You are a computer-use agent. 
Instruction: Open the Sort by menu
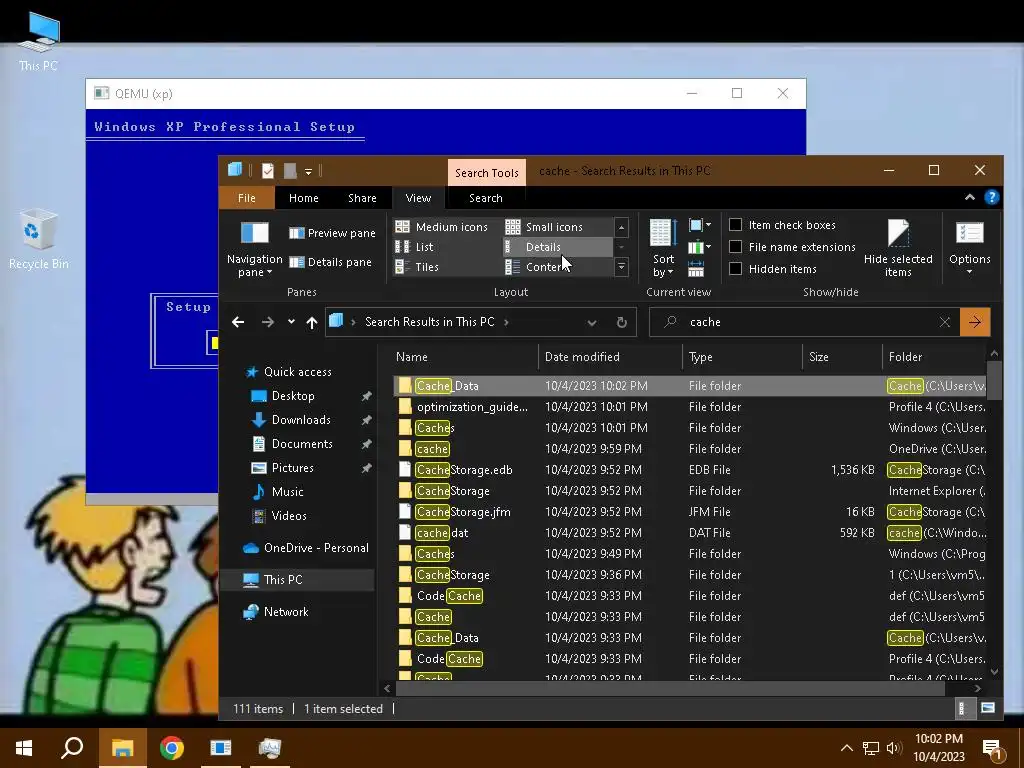tap(662, 248)
